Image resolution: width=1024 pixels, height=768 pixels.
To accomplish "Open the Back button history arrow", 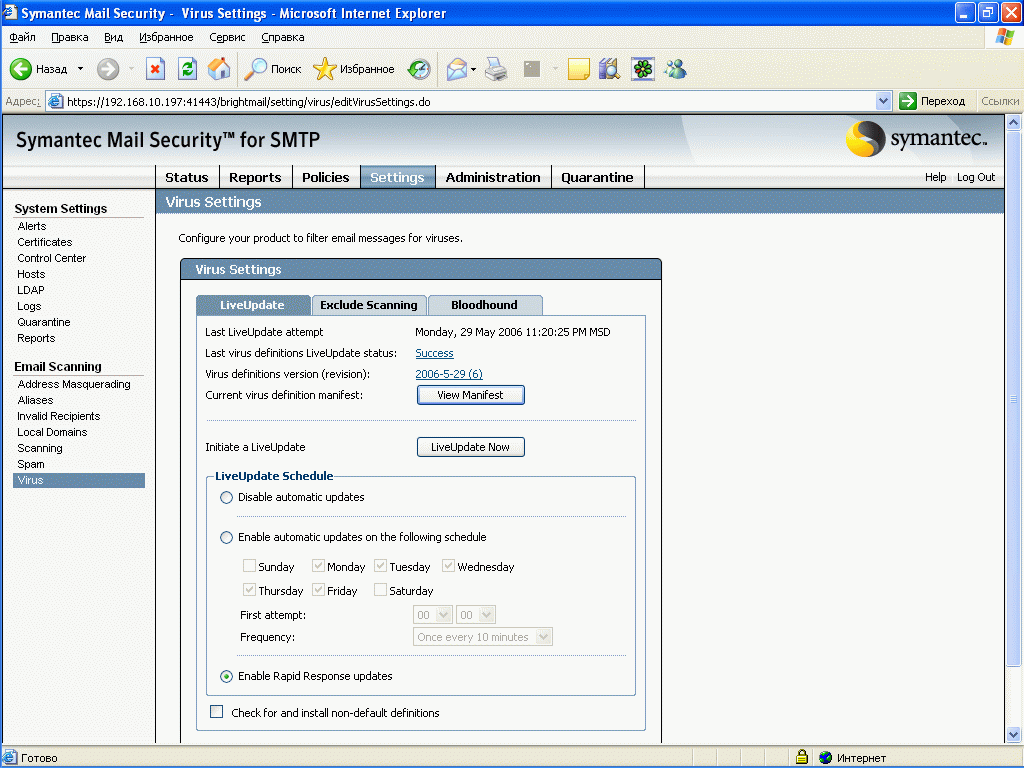I will point(80,69).
